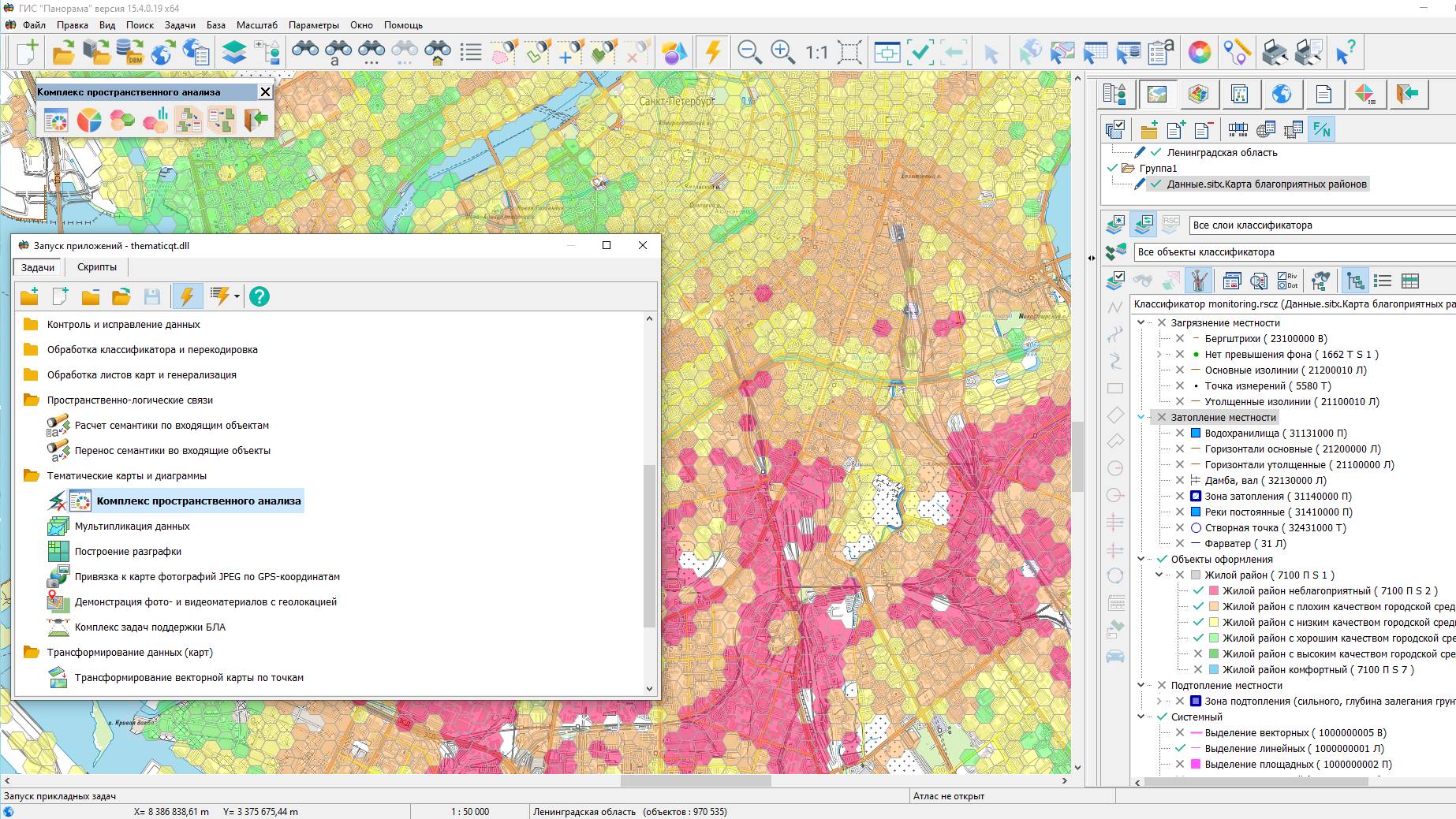Click the map horizontal scrollbar thumb
Image resolution: width=1456 pixels, height=819 pixels.
pyautogui.click(x=696, y=781)
